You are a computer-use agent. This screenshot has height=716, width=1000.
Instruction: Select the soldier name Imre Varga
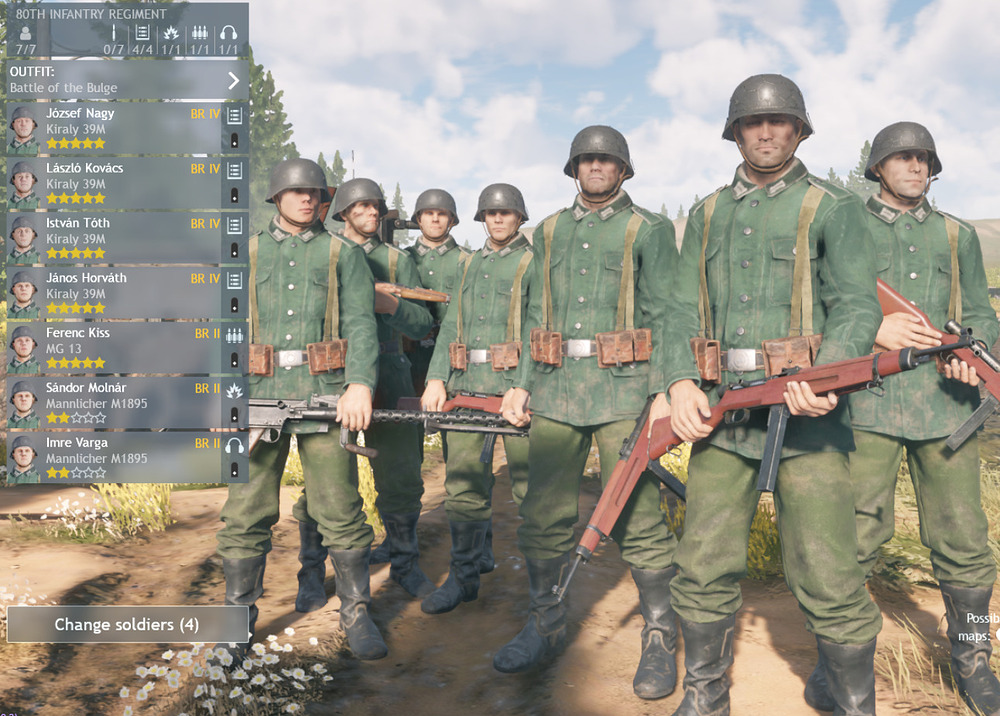(77, 442)
